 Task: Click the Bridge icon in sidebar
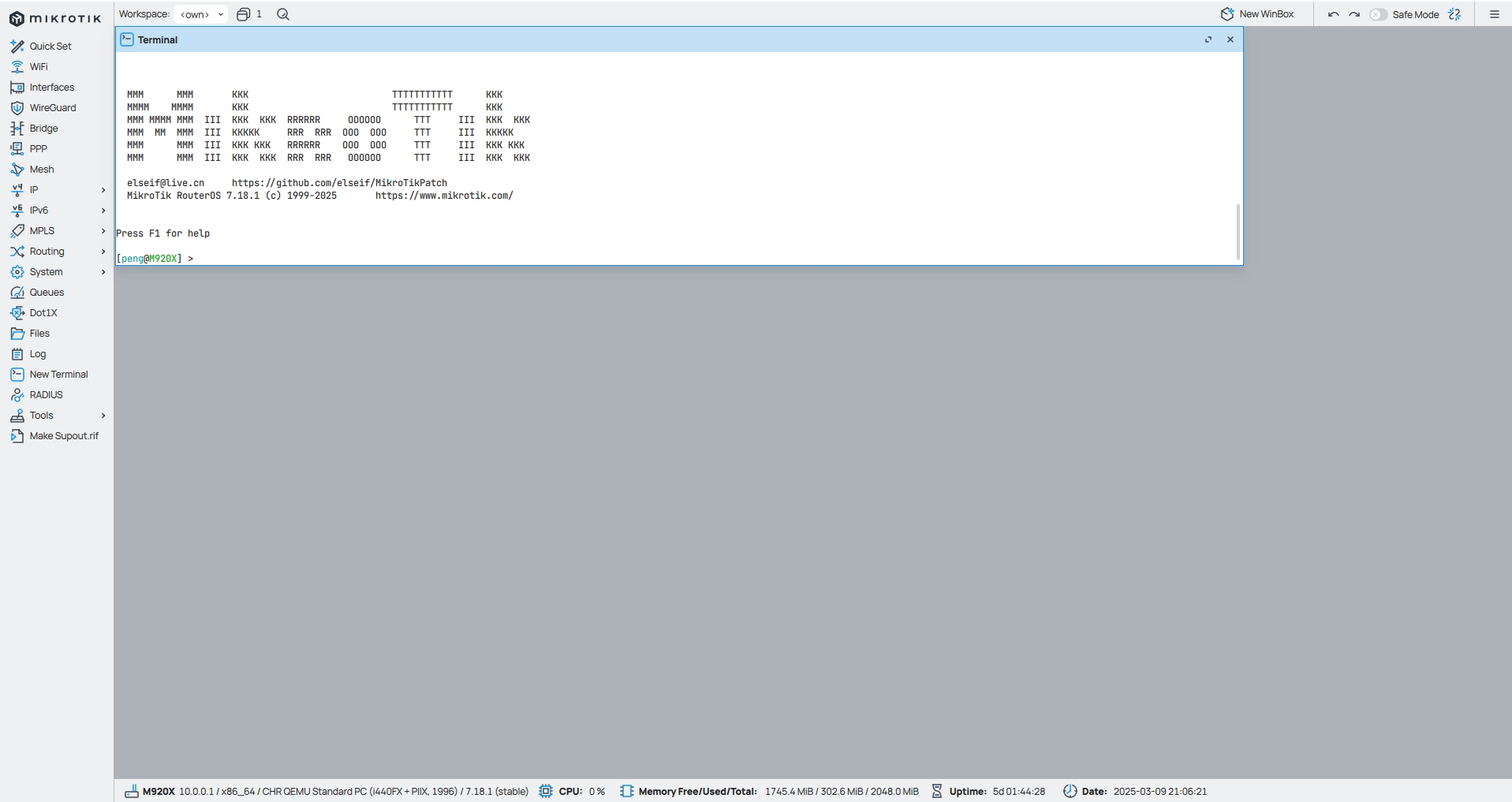tap(17, 129)
